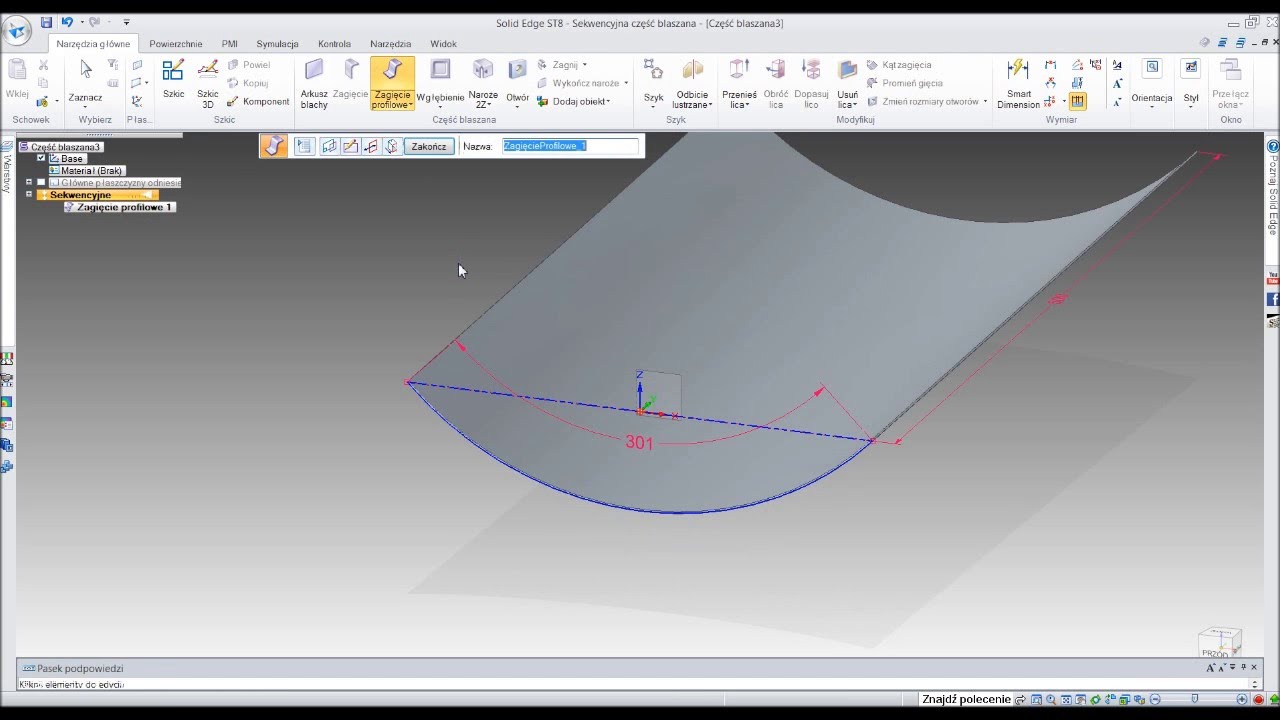1280x720 pixels.
Task: Select the Wgłębienie dimple tool
Action: click(440, 81)
